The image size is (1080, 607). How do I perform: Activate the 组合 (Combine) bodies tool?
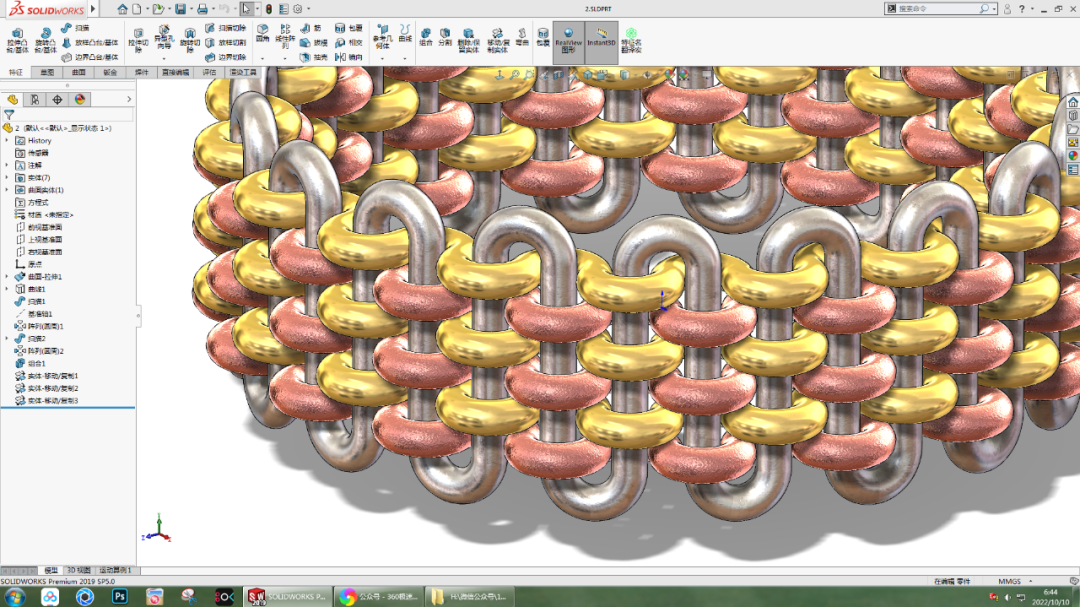coord(425,34)
